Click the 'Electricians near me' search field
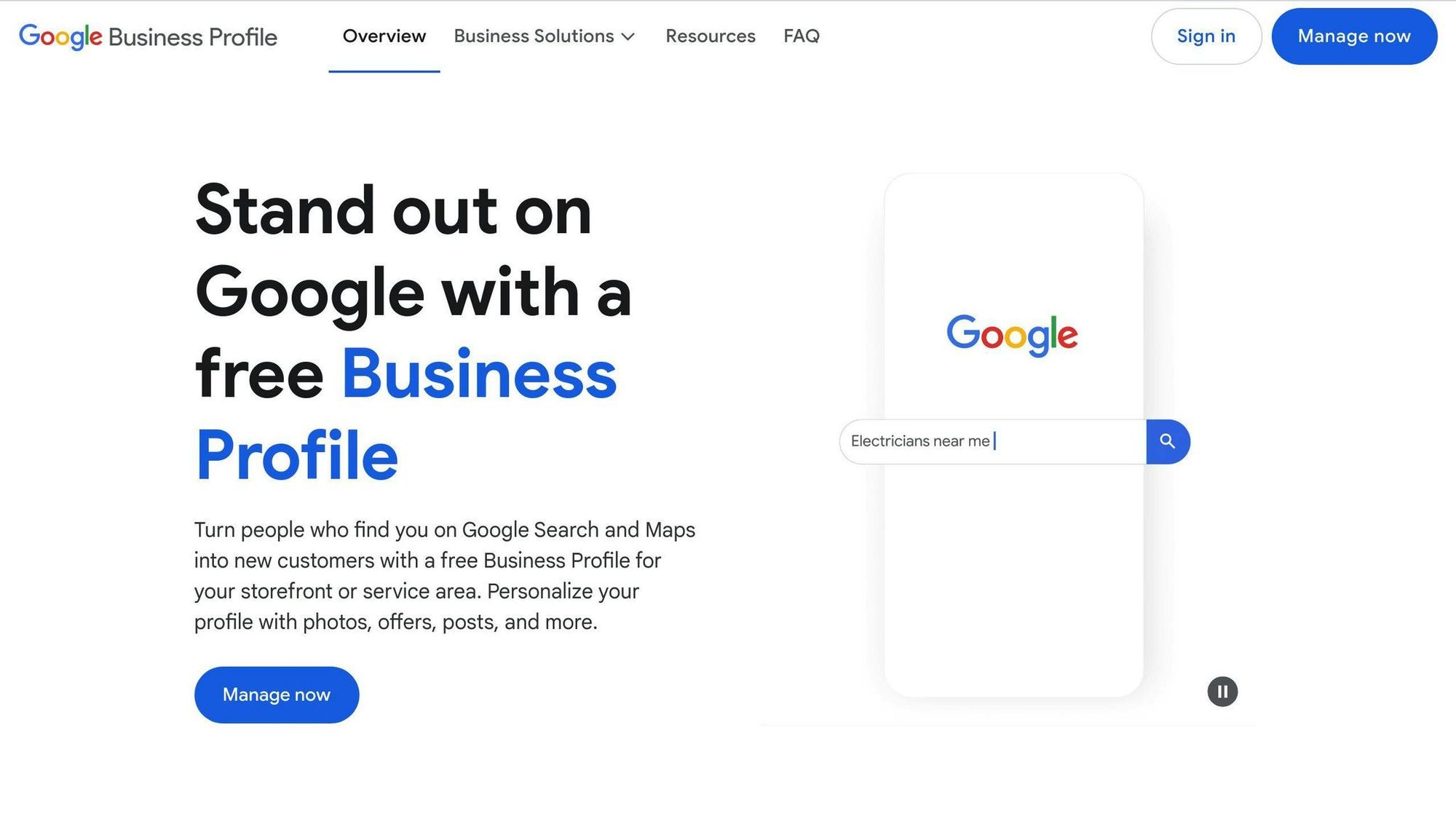The image size is (1456, 819). pyautogui.click(x=993, y=441)
